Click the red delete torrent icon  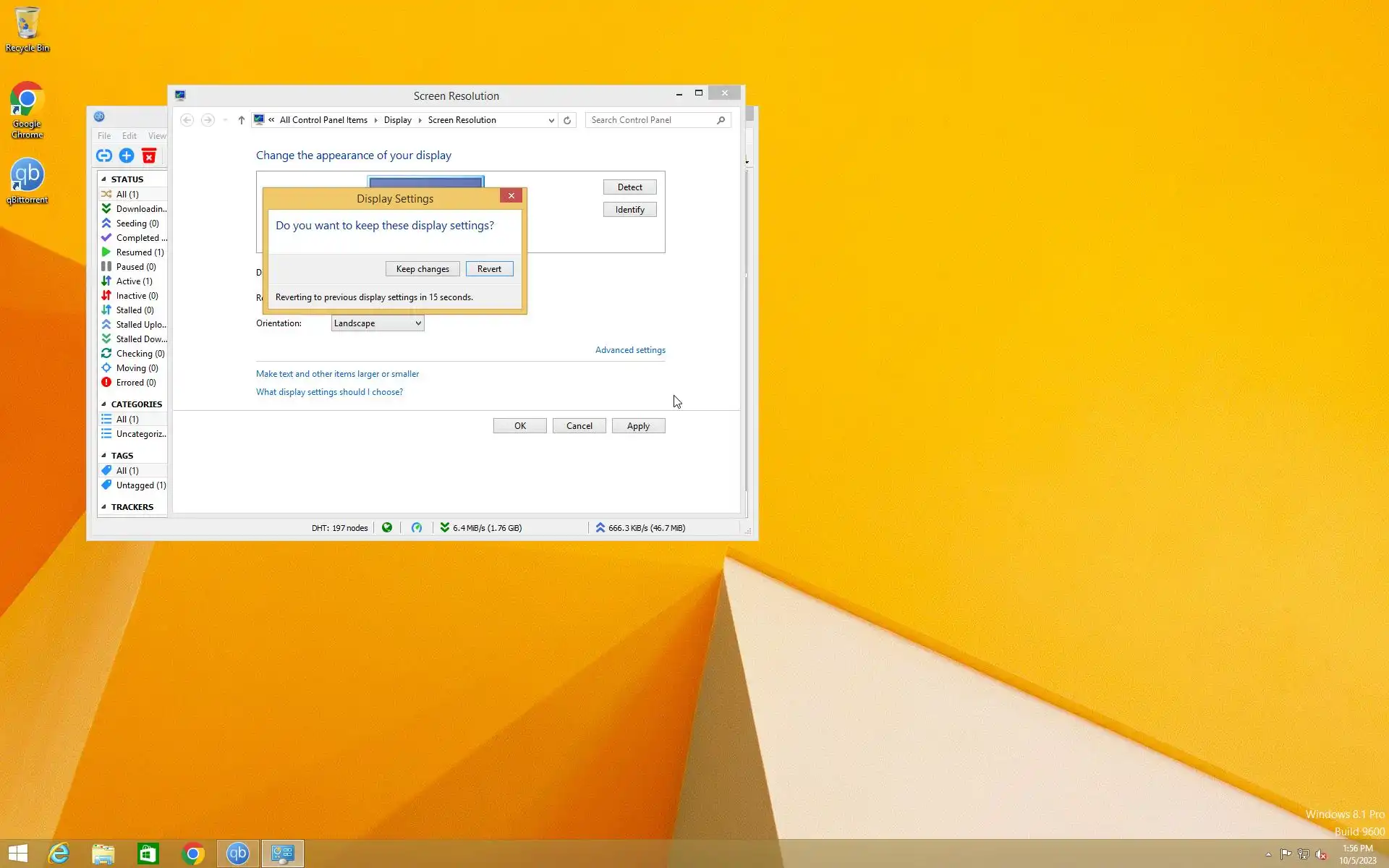point(149,156)
